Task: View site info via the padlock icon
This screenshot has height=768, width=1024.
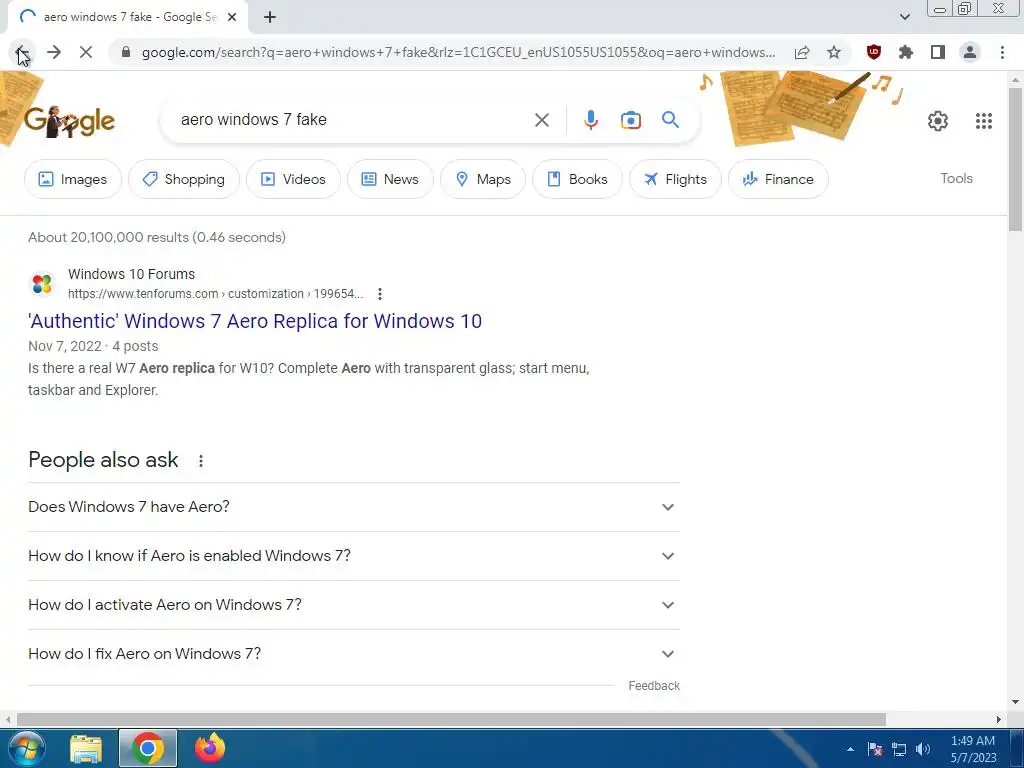Action: click(x=127, y=52)
